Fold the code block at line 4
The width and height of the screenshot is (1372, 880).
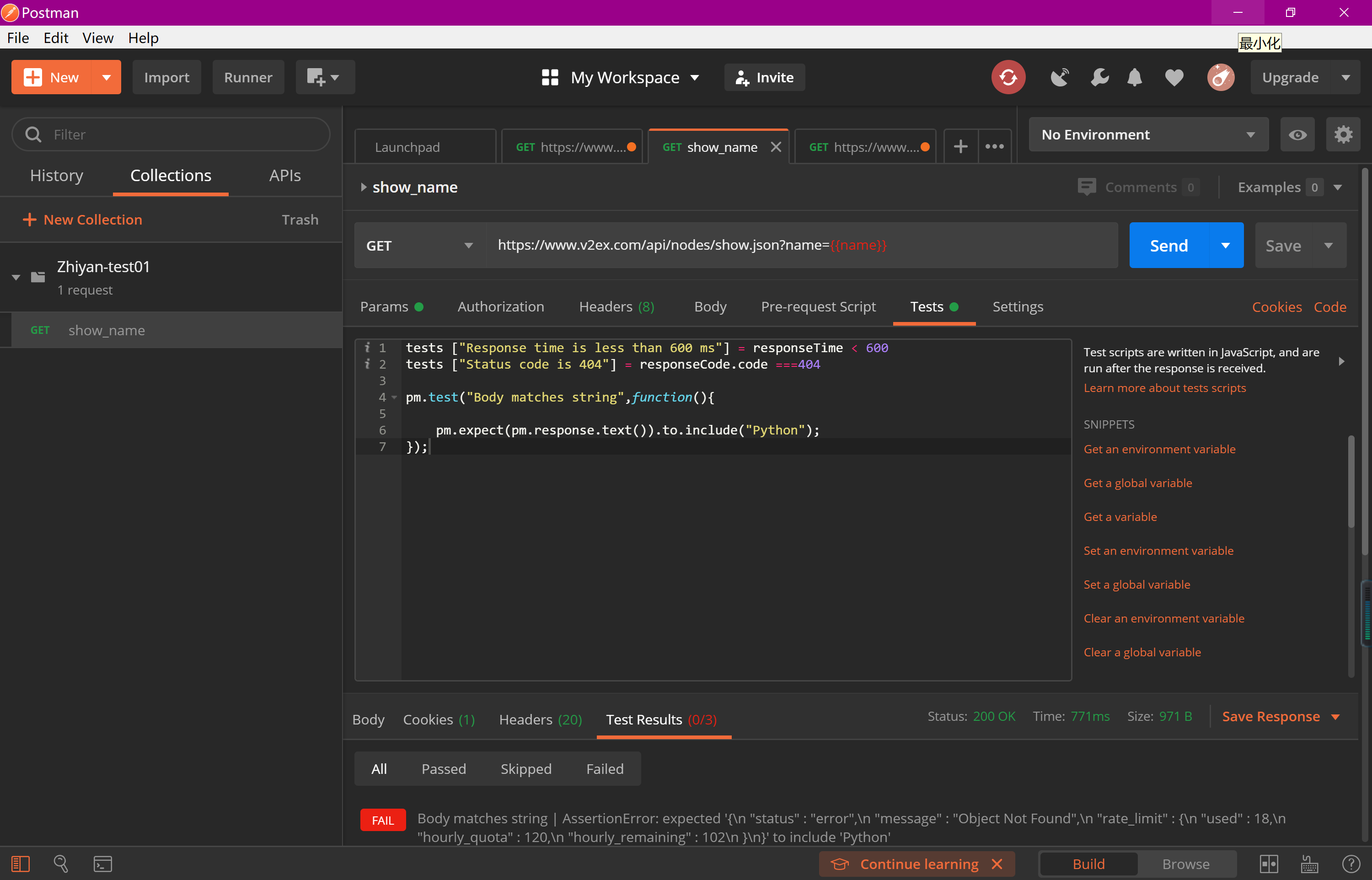[394, 397]
